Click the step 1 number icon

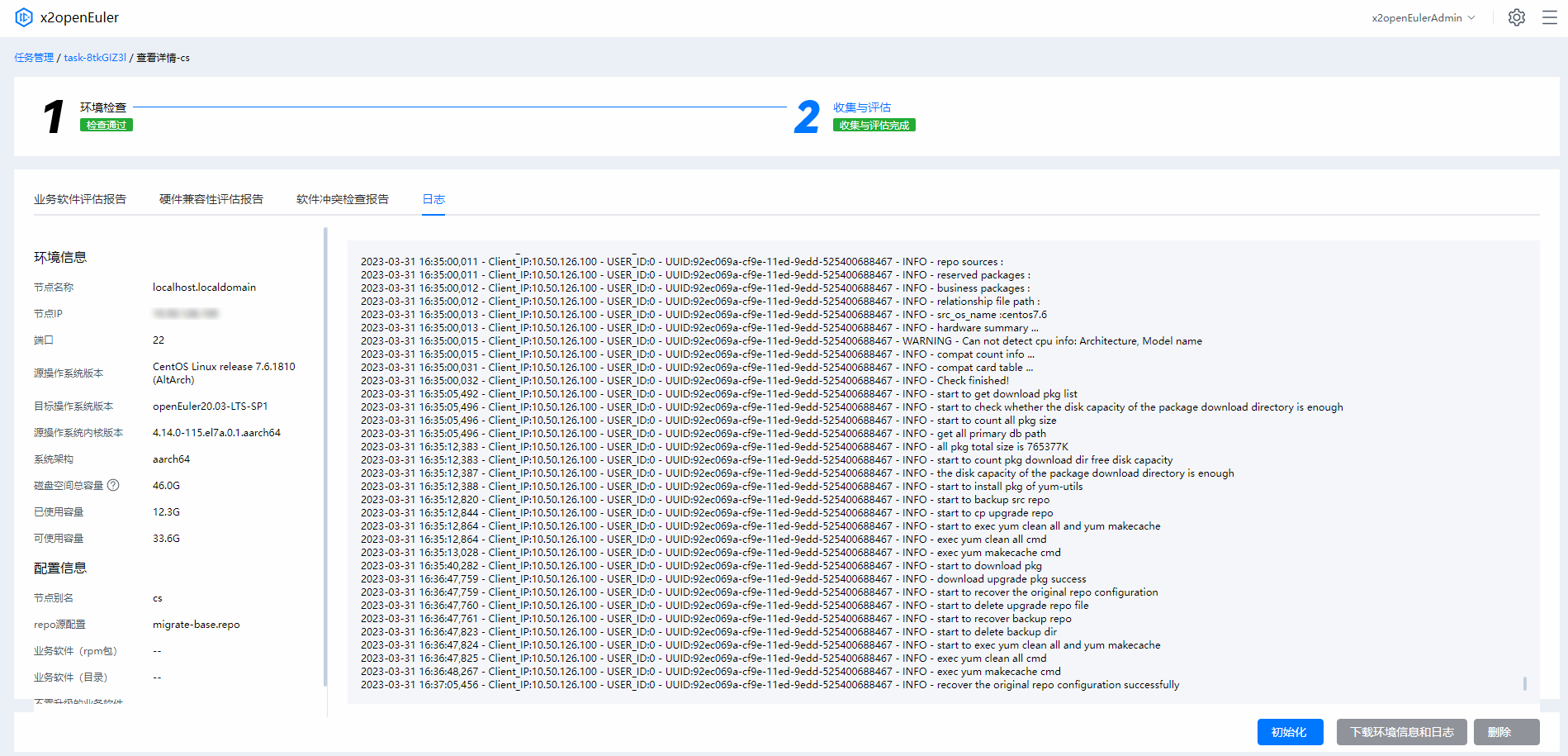coord(54,116)
